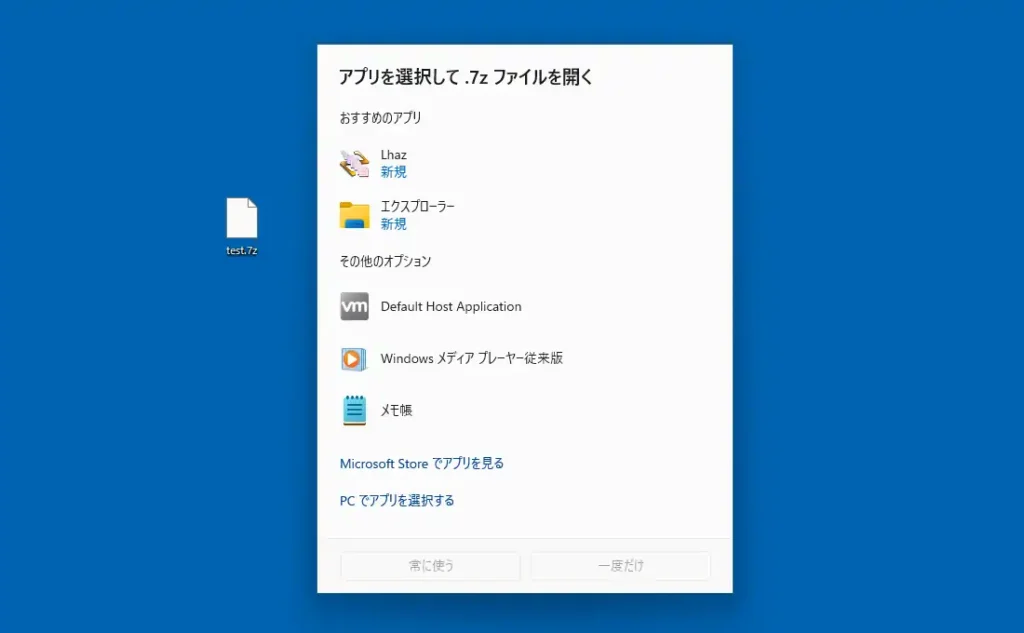
Task: Open the file with エクスプローラー
Action: pos(417,206)
